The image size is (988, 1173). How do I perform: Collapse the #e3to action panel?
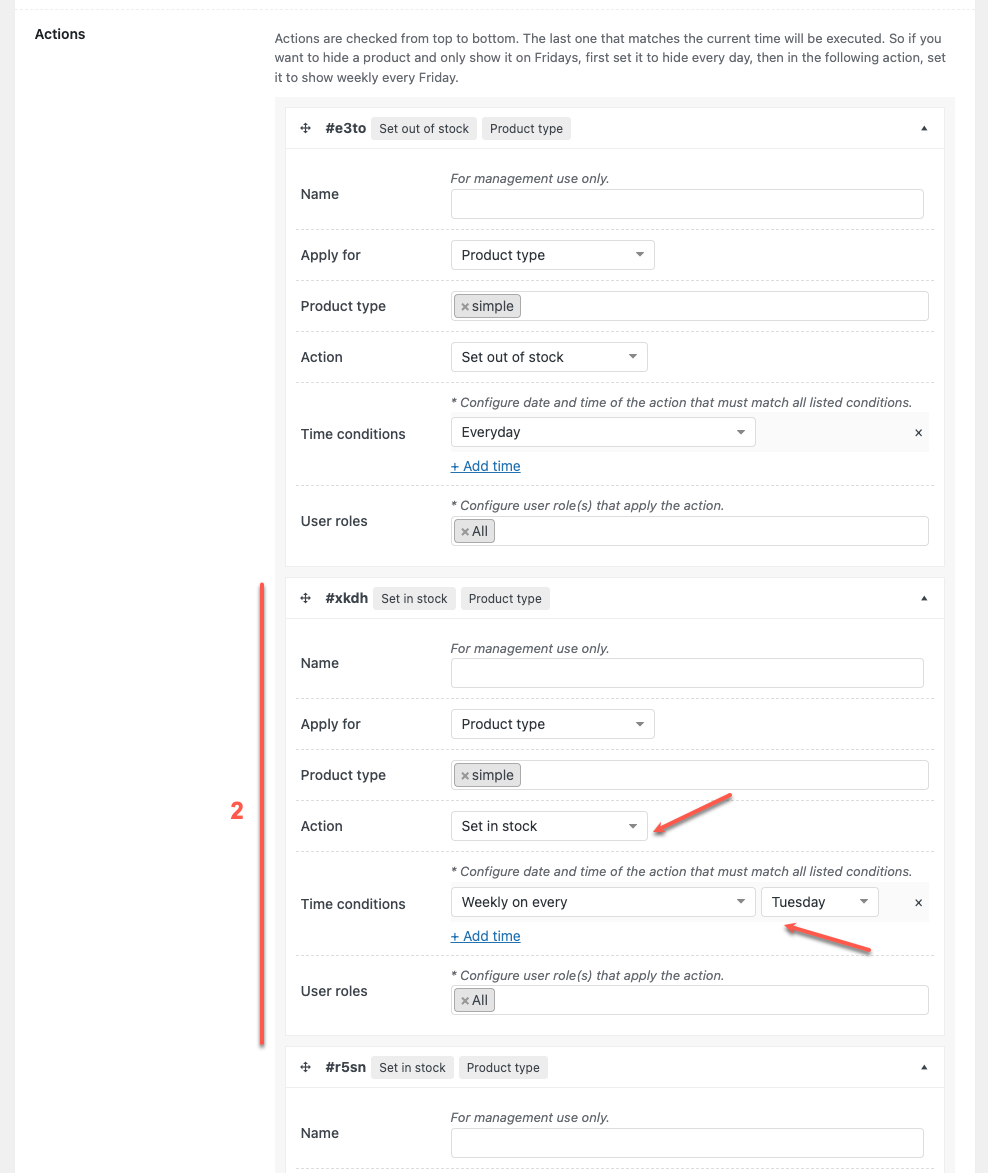[x=924, y=128]
